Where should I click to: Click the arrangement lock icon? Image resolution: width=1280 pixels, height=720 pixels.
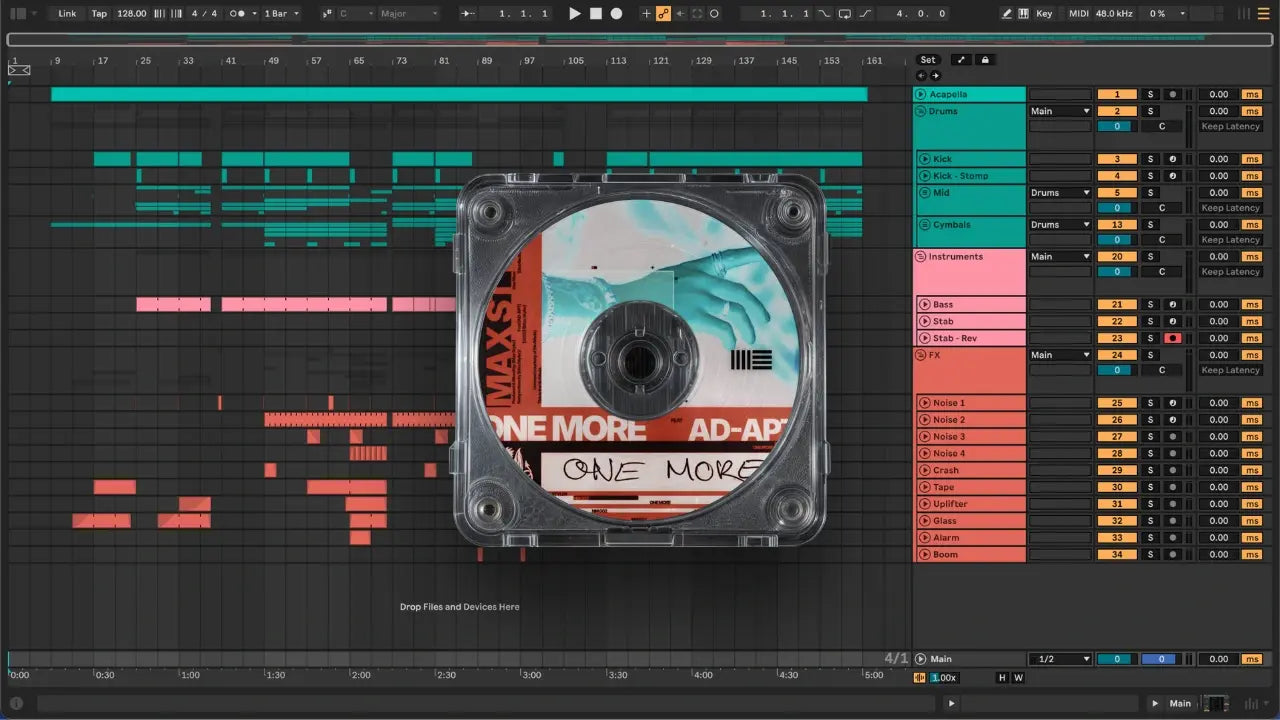tap(985, 60)
